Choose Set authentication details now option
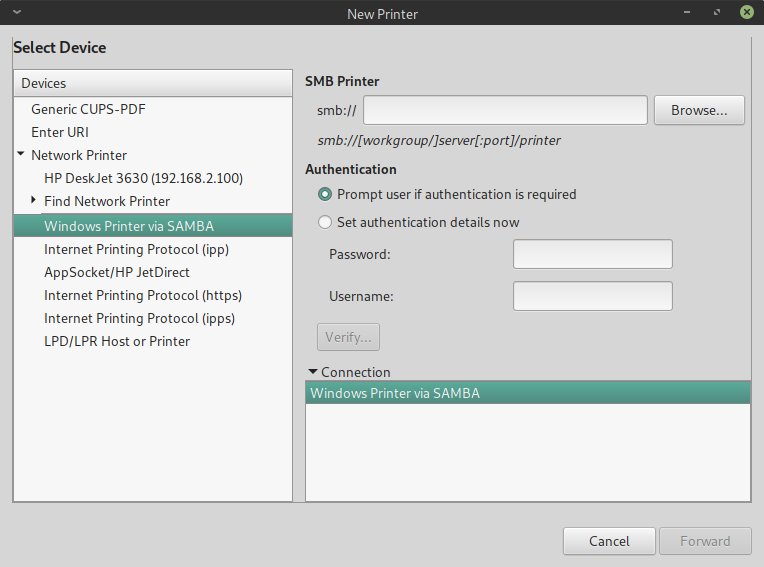 (324, 222)
